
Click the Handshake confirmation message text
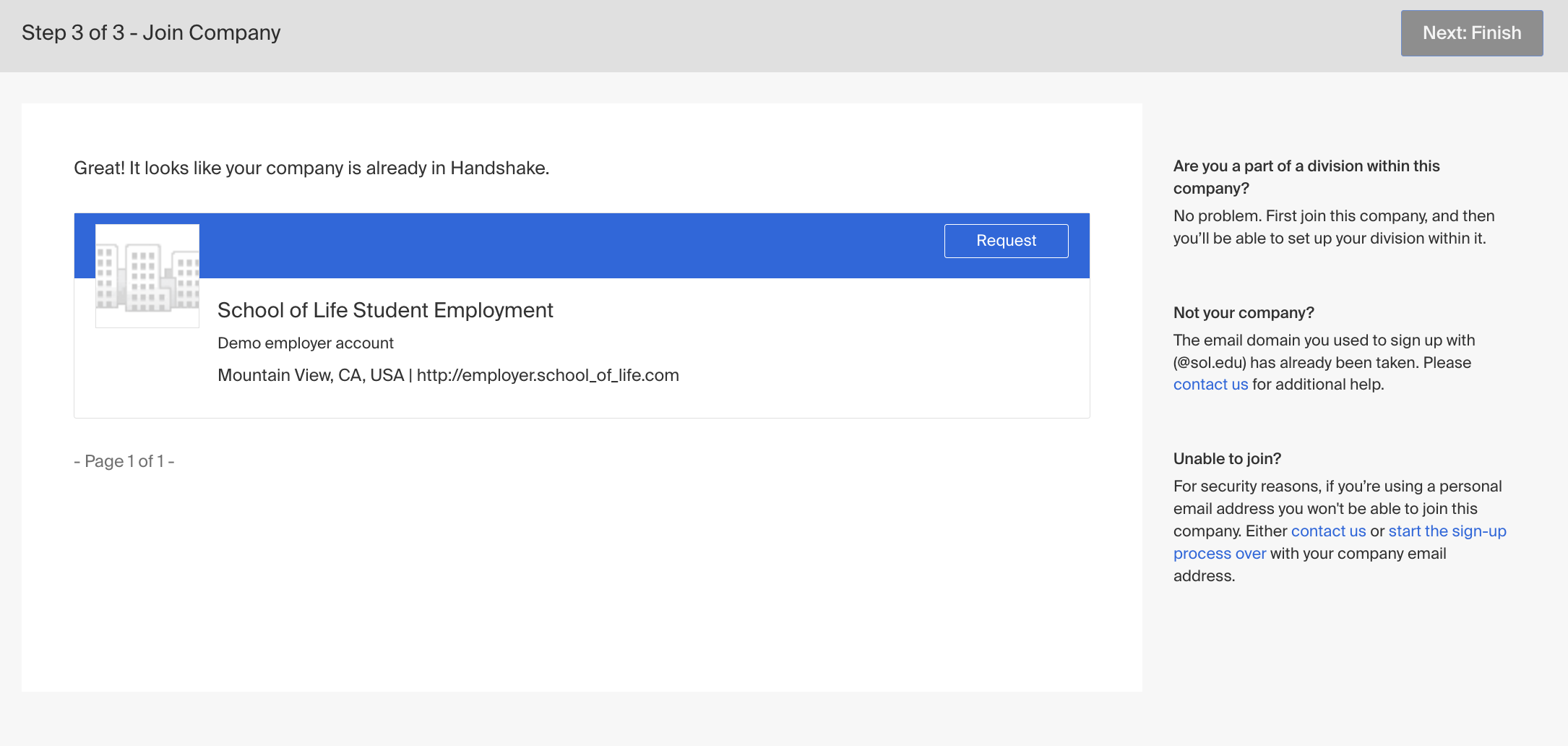click(x=311, y=168)
